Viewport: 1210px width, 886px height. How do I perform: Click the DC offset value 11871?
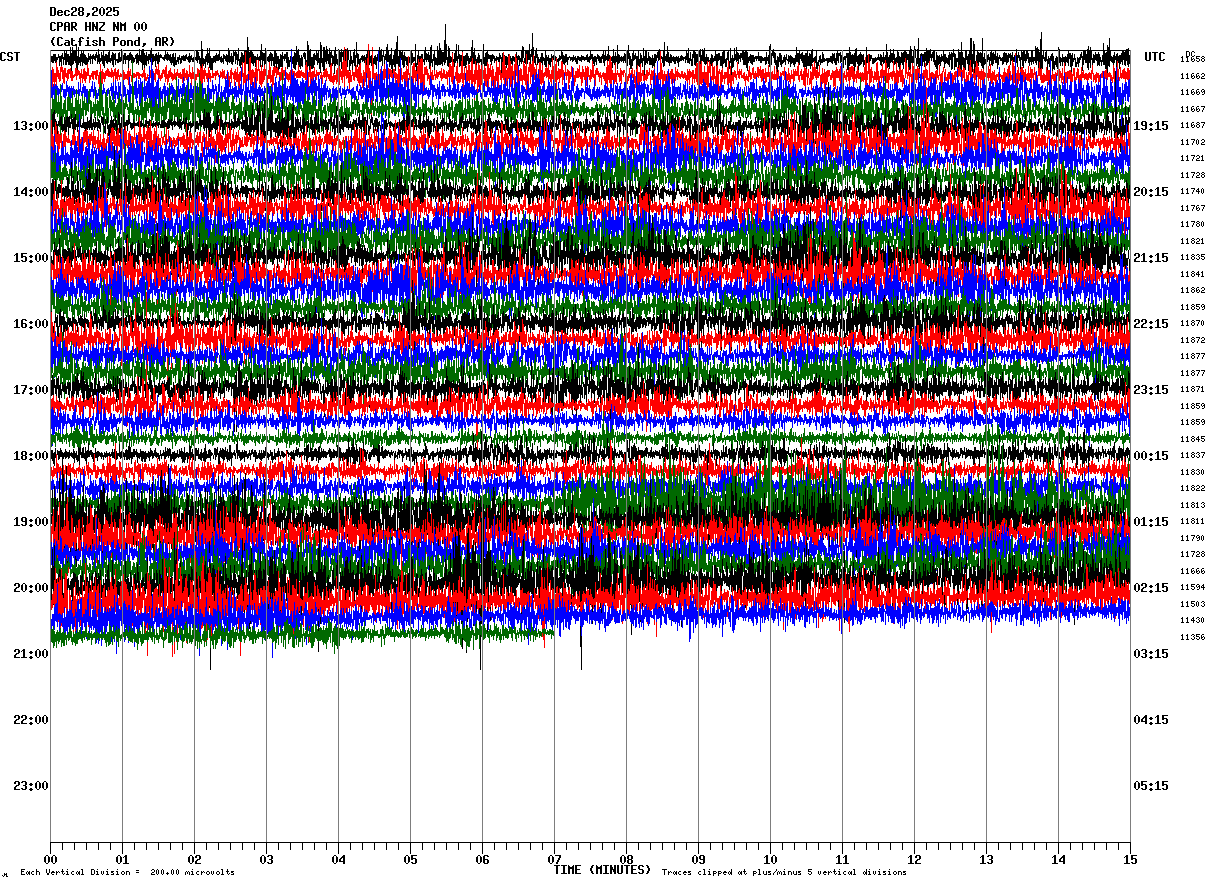coord(1193,390)
